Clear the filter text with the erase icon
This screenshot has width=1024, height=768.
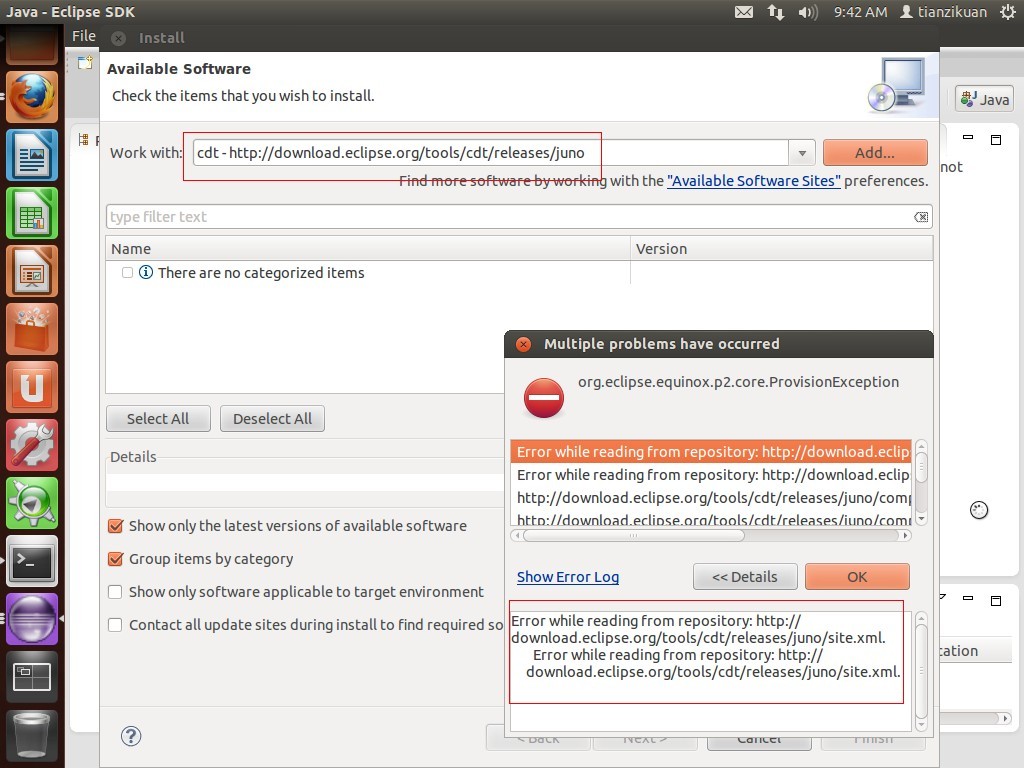[x=921, y=217]
